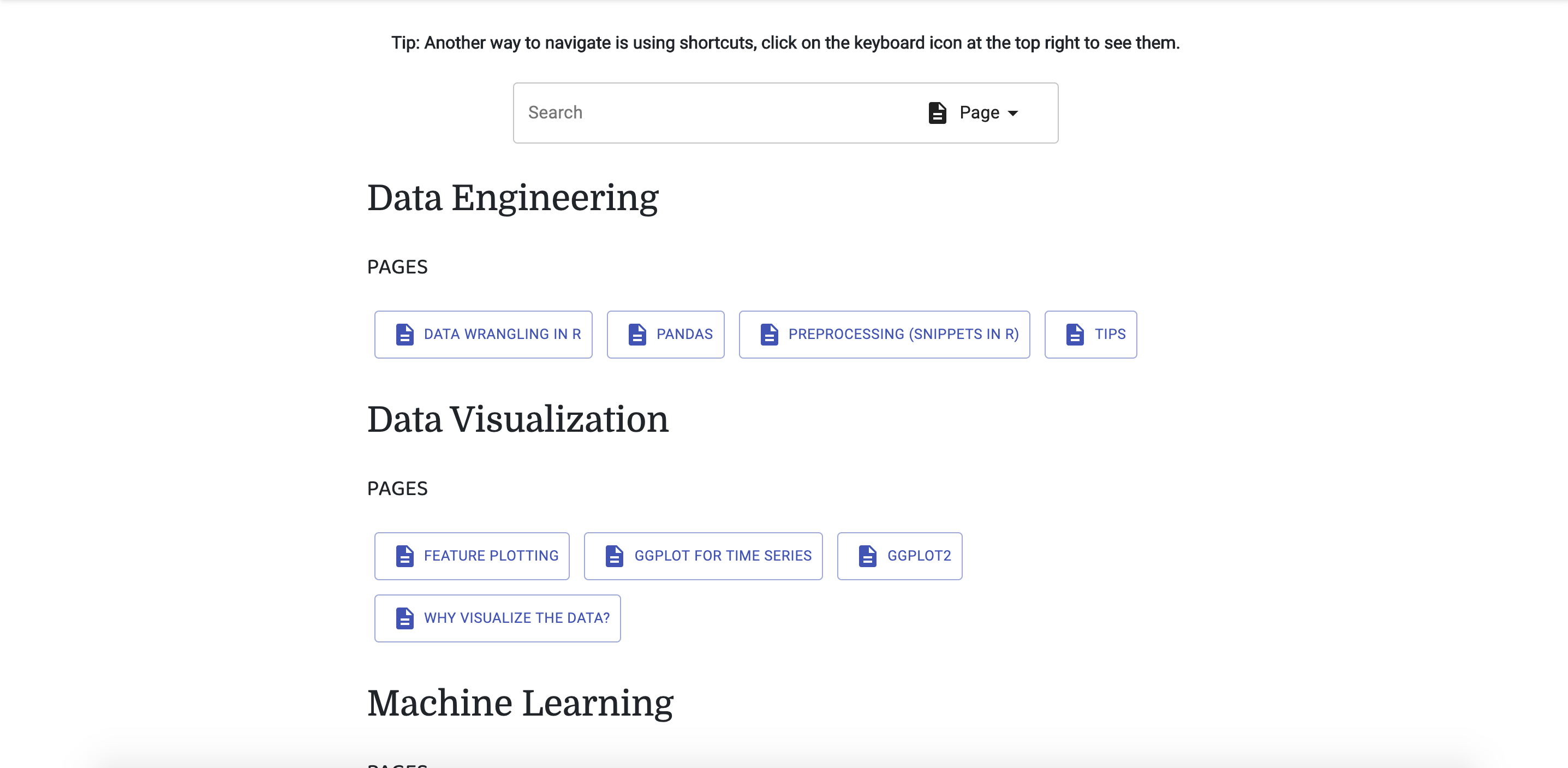Click the document icon next to GGPLOT2

(867, 556)
